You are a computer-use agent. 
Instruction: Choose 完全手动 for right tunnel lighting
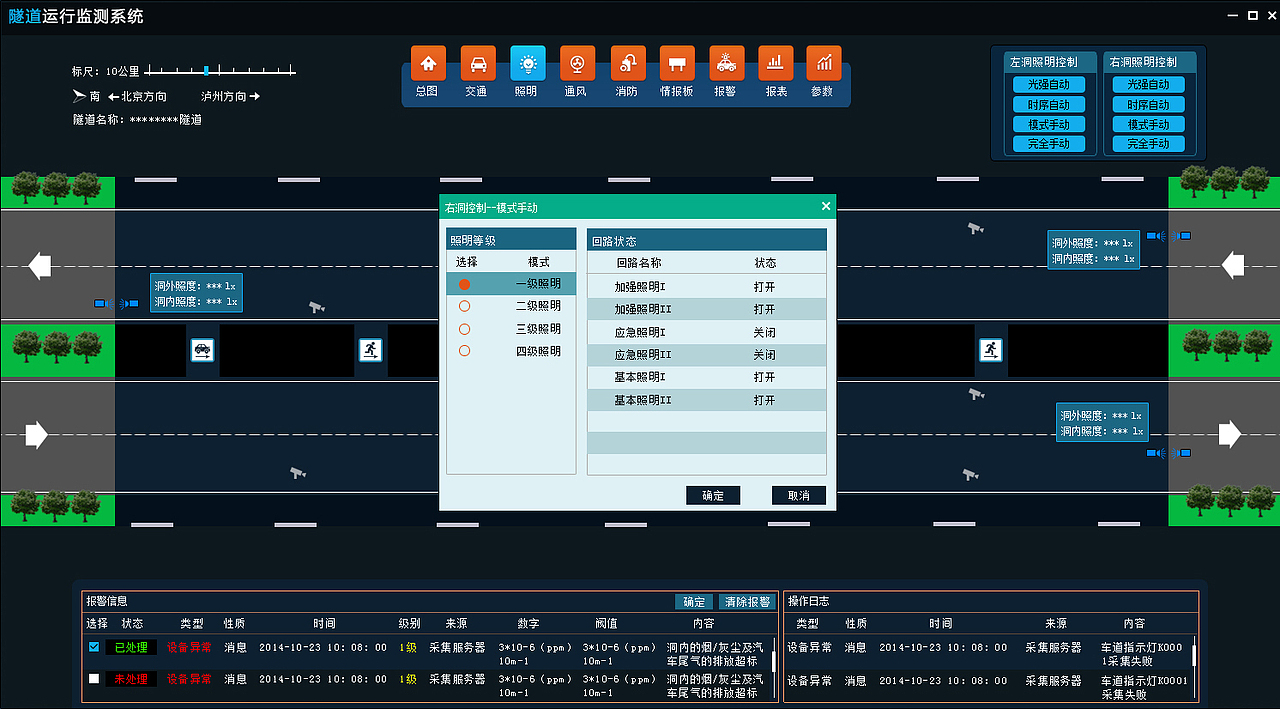tap(1148, 144)
